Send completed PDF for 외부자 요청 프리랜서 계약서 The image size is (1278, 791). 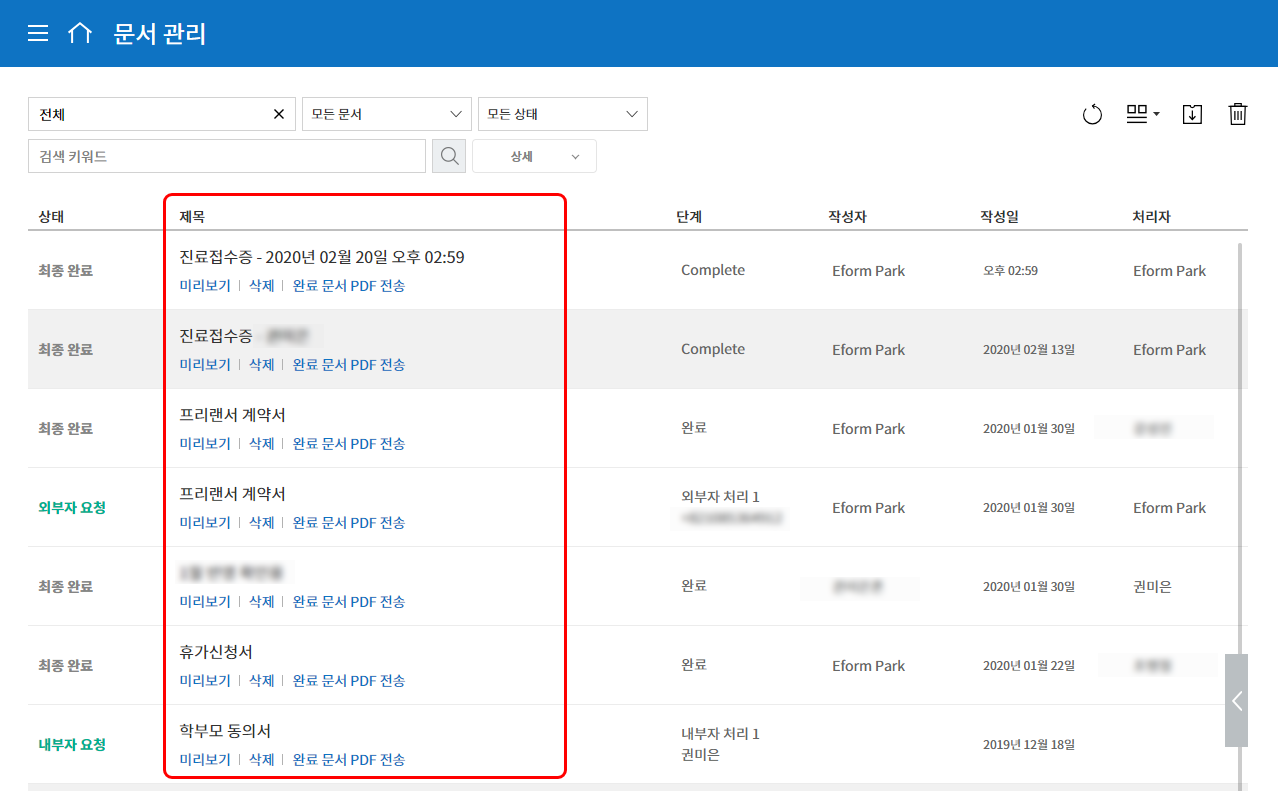point(349,523)
